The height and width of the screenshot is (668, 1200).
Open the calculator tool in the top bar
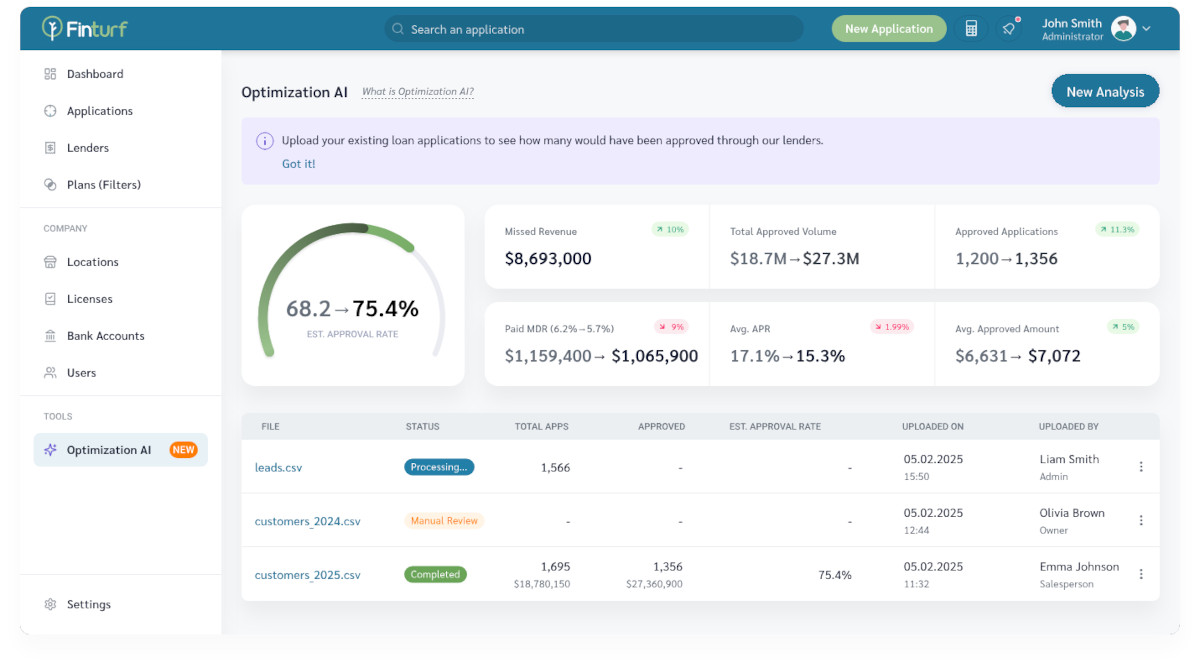(x=970, y=28)
